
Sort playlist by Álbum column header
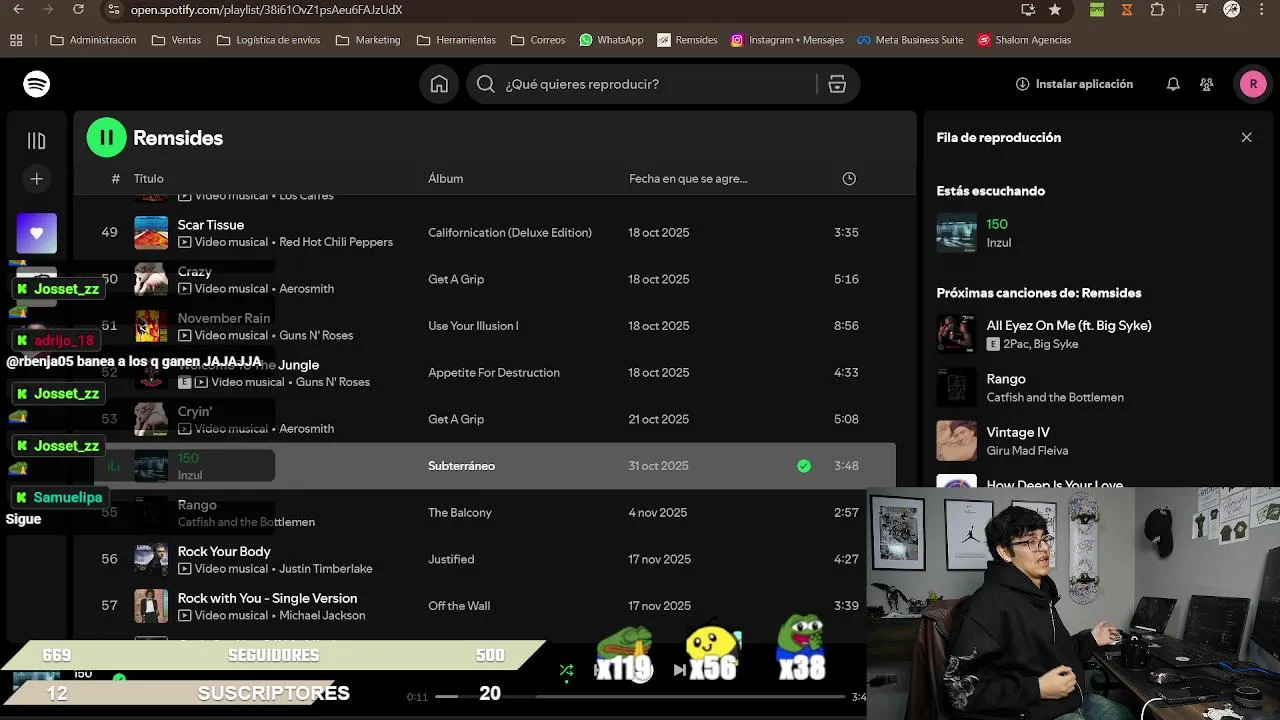[x=446, y=179]
